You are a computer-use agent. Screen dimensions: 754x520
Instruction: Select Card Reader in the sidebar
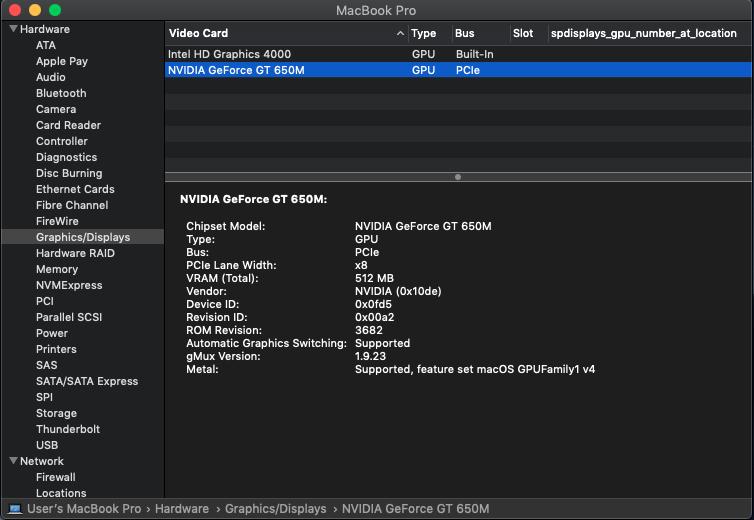coord(68,125)
